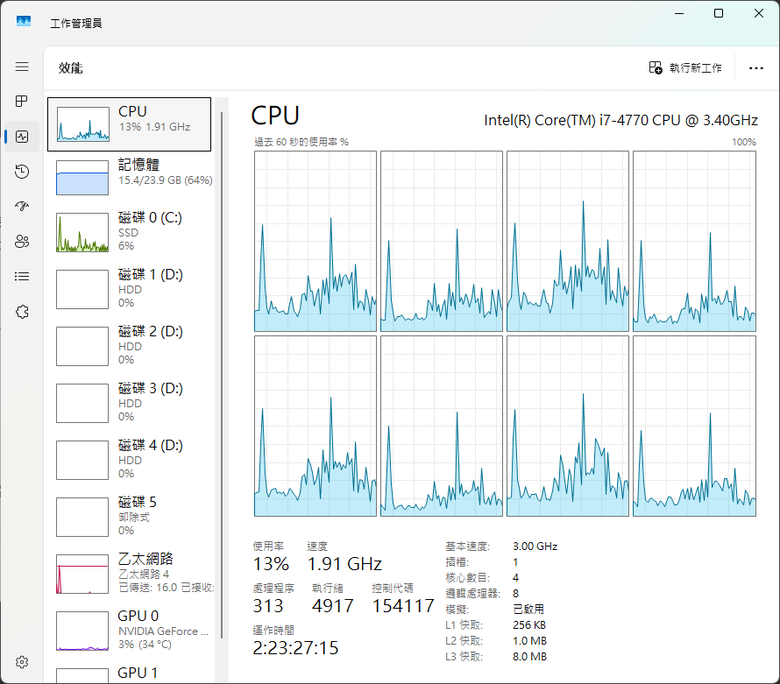Screen dimensions: 780x684
Task: Open the Users page icon
Action: tap(22, 242)
